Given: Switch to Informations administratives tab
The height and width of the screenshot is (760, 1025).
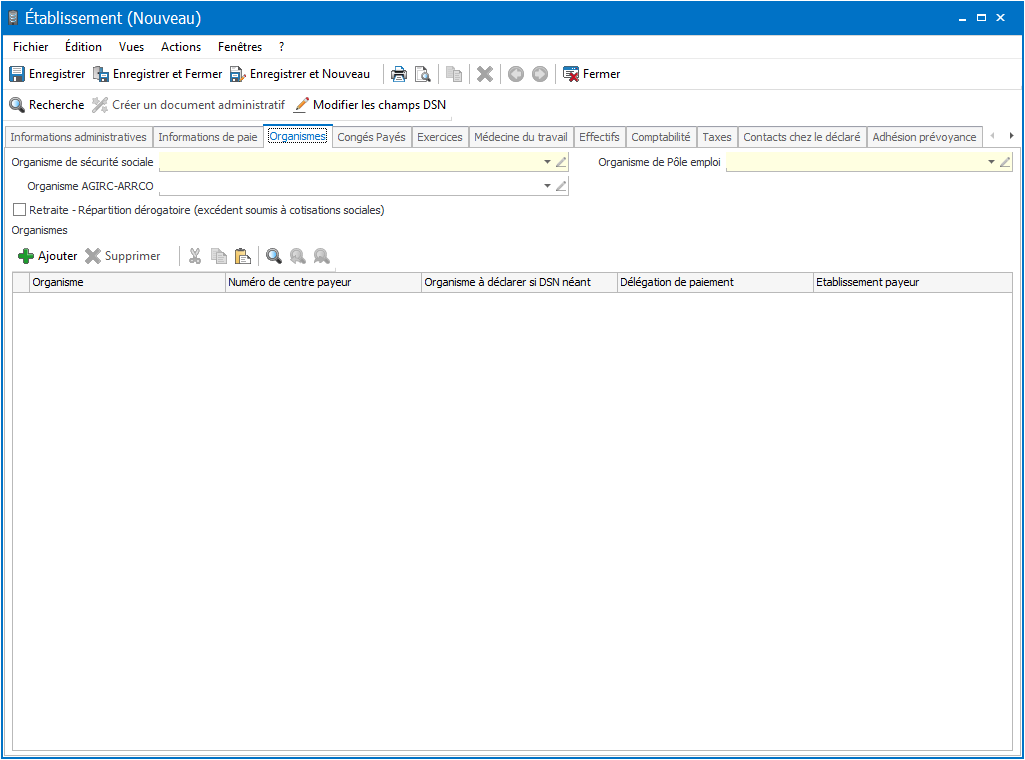Looking at the screenshot, I should coord(78,137).
